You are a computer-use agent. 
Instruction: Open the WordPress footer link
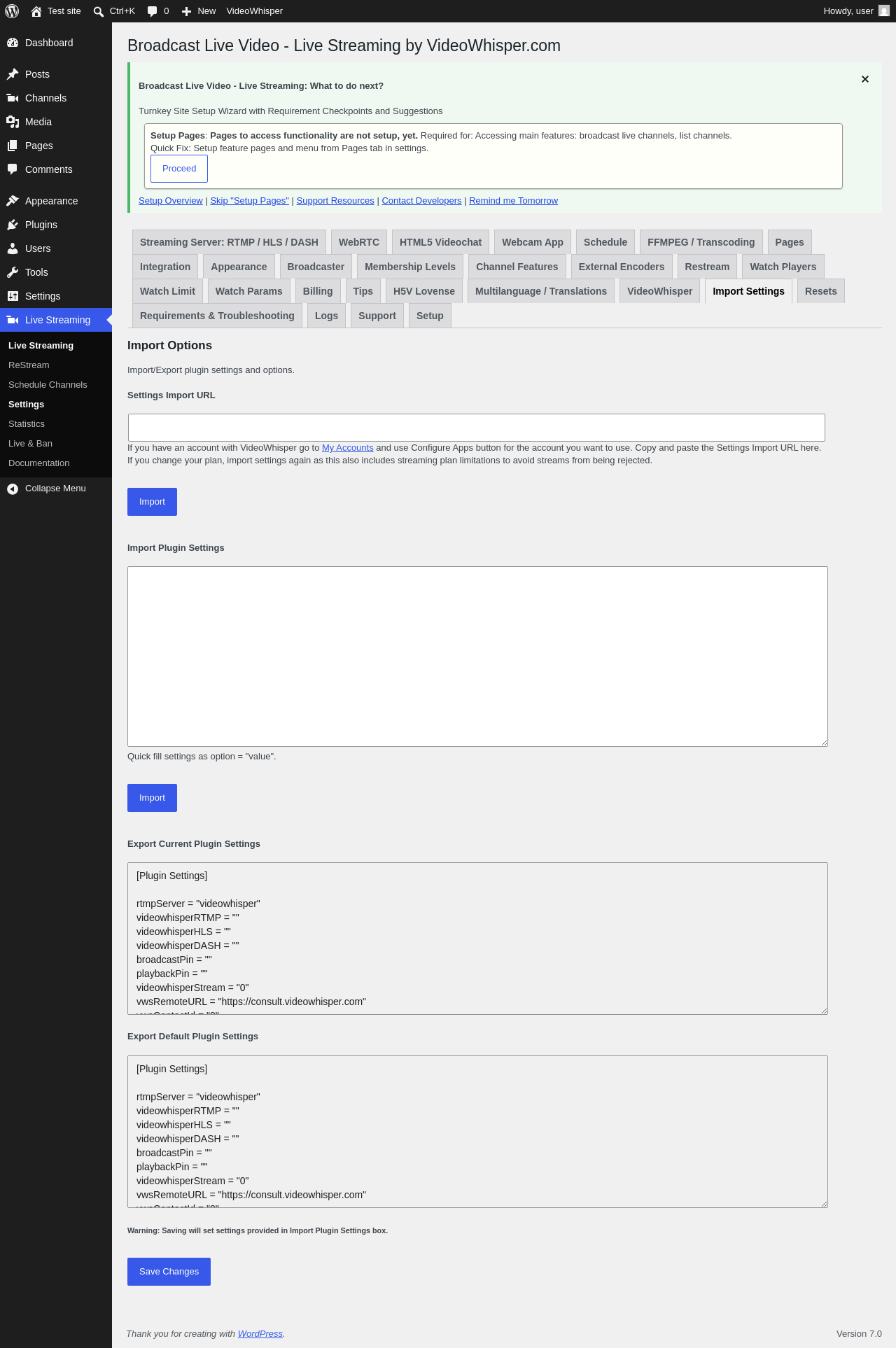(260, 1334)
